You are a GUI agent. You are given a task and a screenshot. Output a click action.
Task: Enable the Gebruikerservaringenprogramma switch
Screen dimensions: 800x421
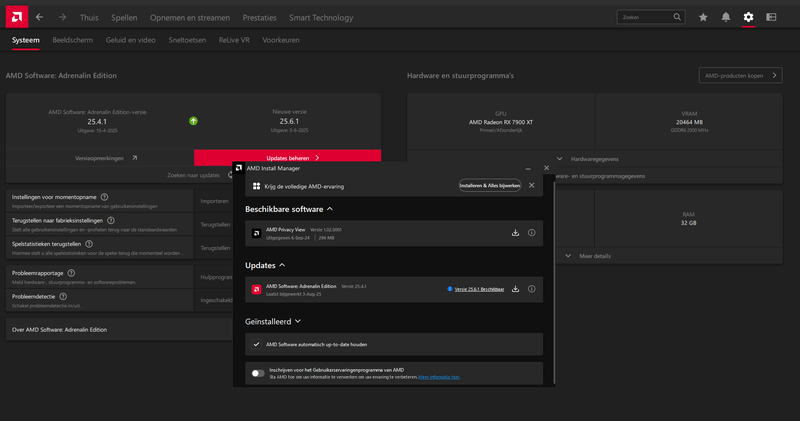[258, 373]
